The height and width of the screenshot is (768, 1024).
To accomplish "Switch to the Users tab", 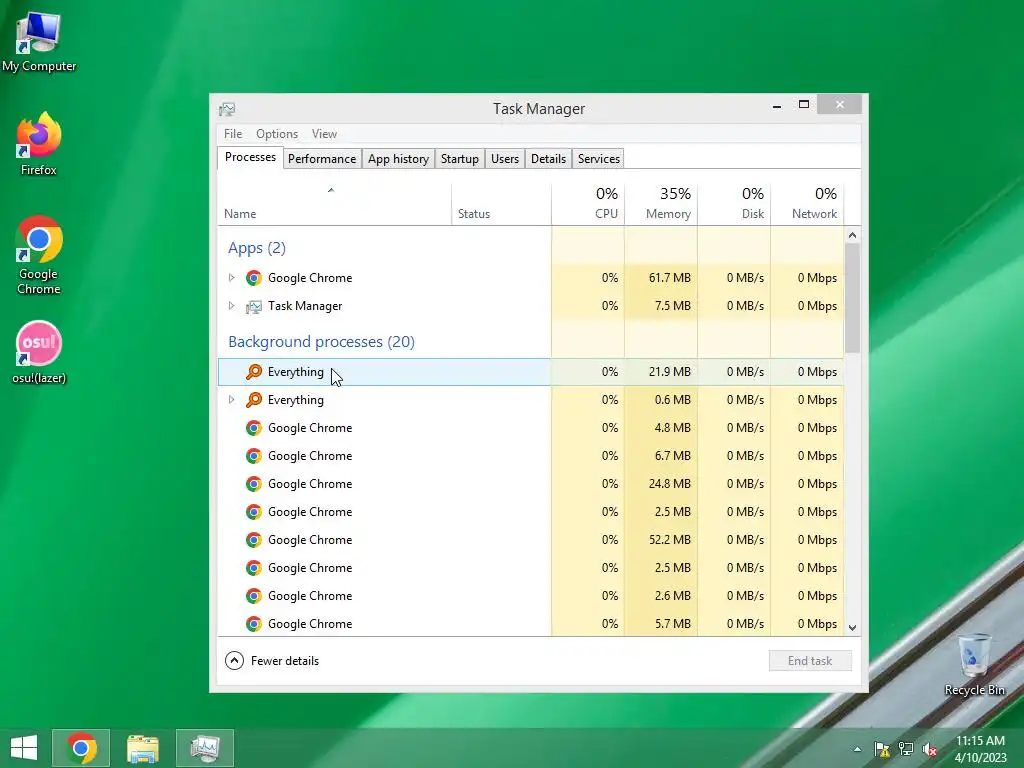I will pos(505,159).
